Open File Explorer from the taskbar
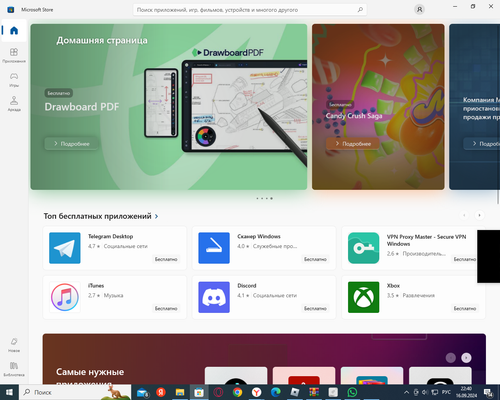500x400 pixels. point(180,392)
